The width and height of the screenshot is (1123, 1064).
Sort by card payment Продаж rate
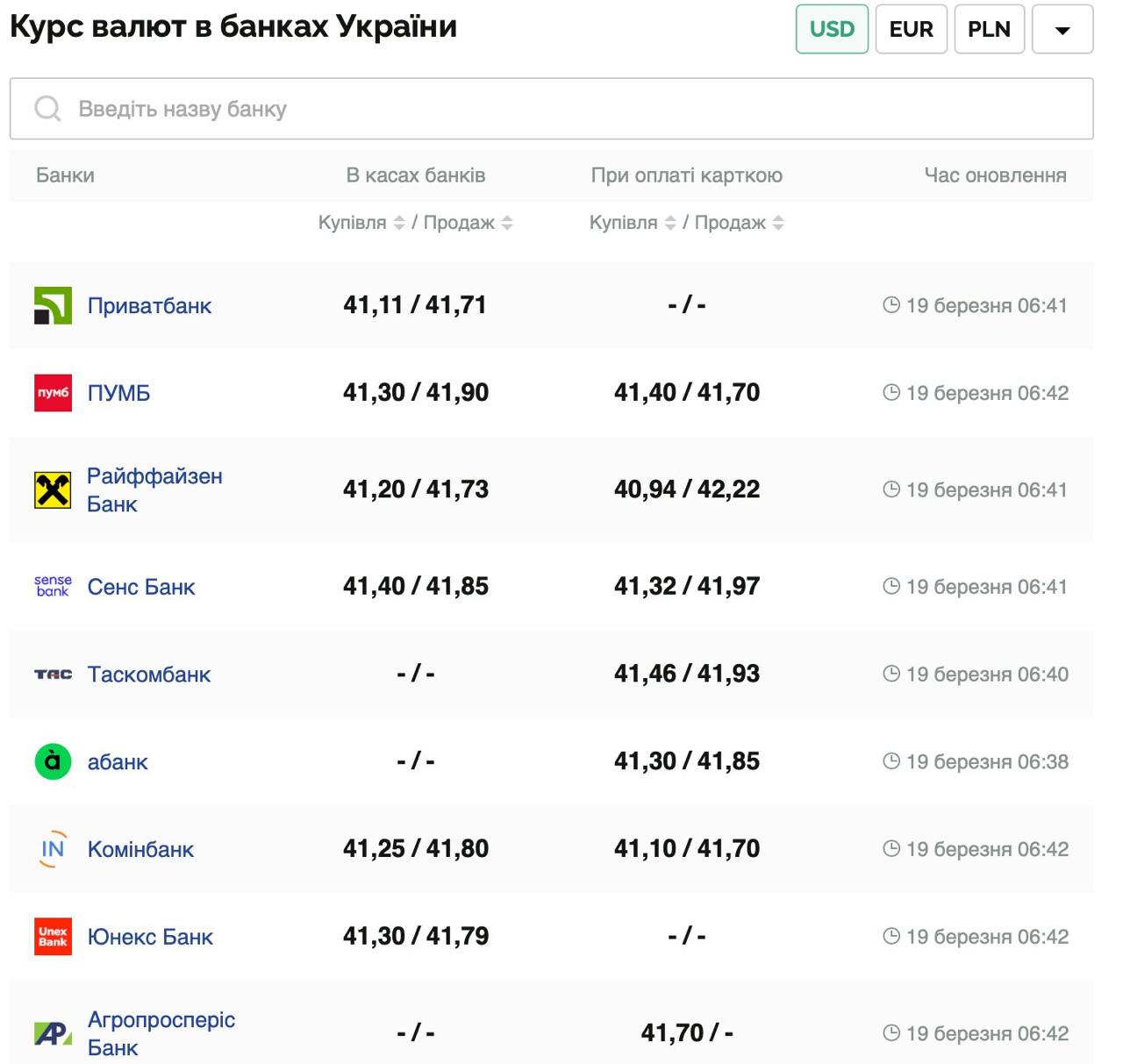click(x=778, y=223)
